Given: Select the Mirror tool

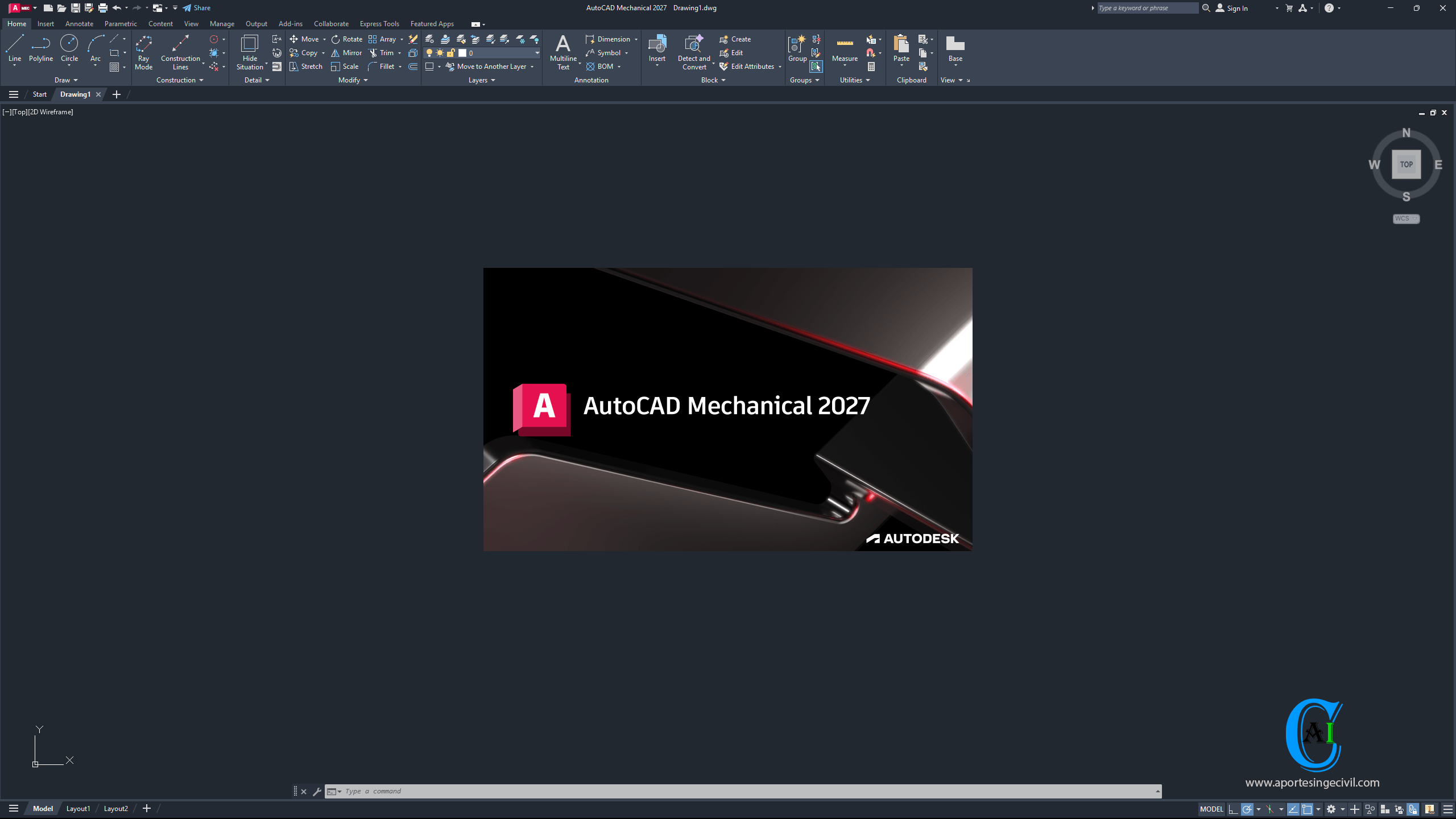Looking at the screenshot, I should [x=346, y=53].
